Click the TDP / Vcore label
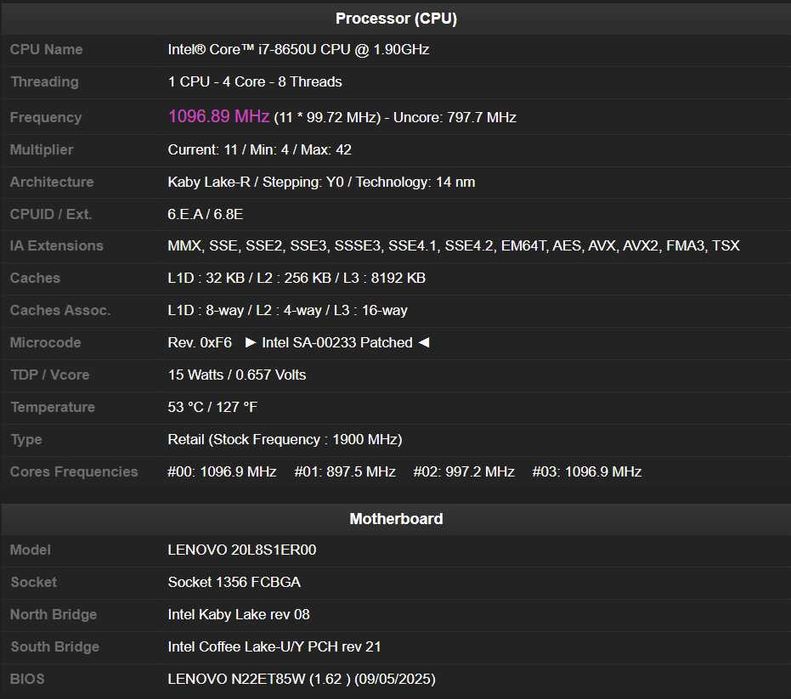 pyautogui.click(x=50, y=375)
